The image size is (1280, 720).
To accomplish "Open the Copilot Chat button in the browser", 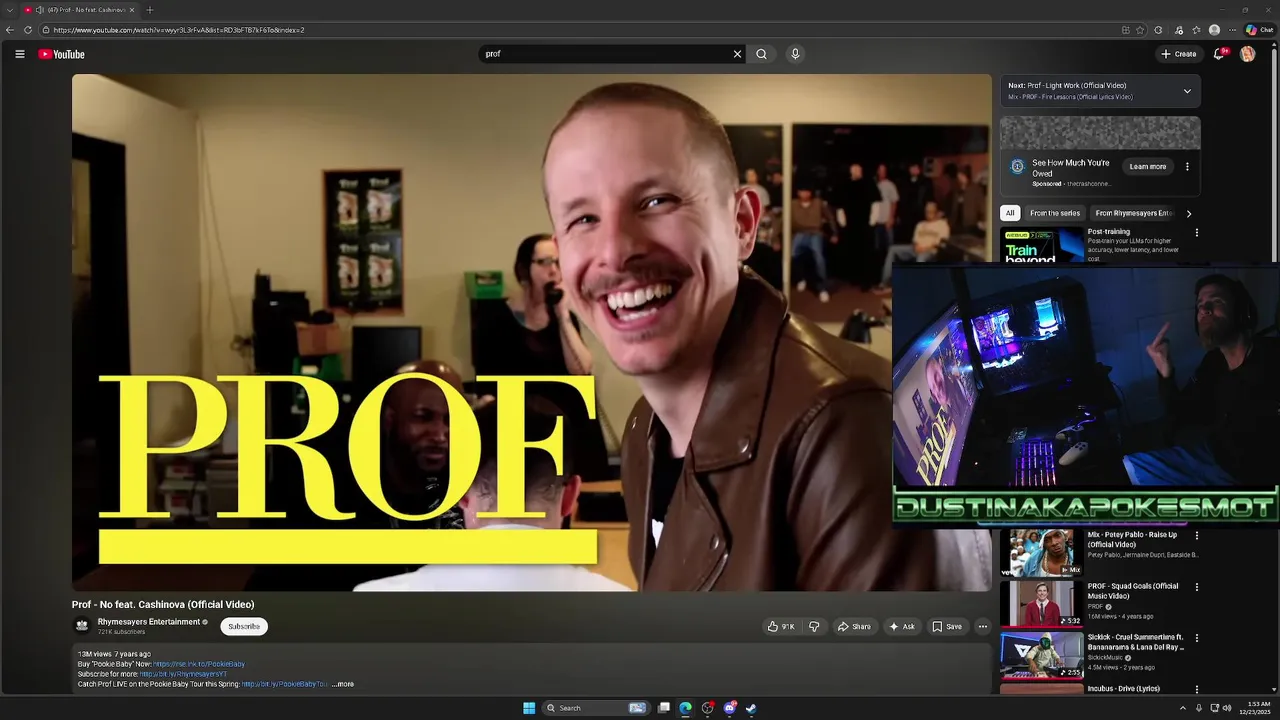I will point(1260,30).
